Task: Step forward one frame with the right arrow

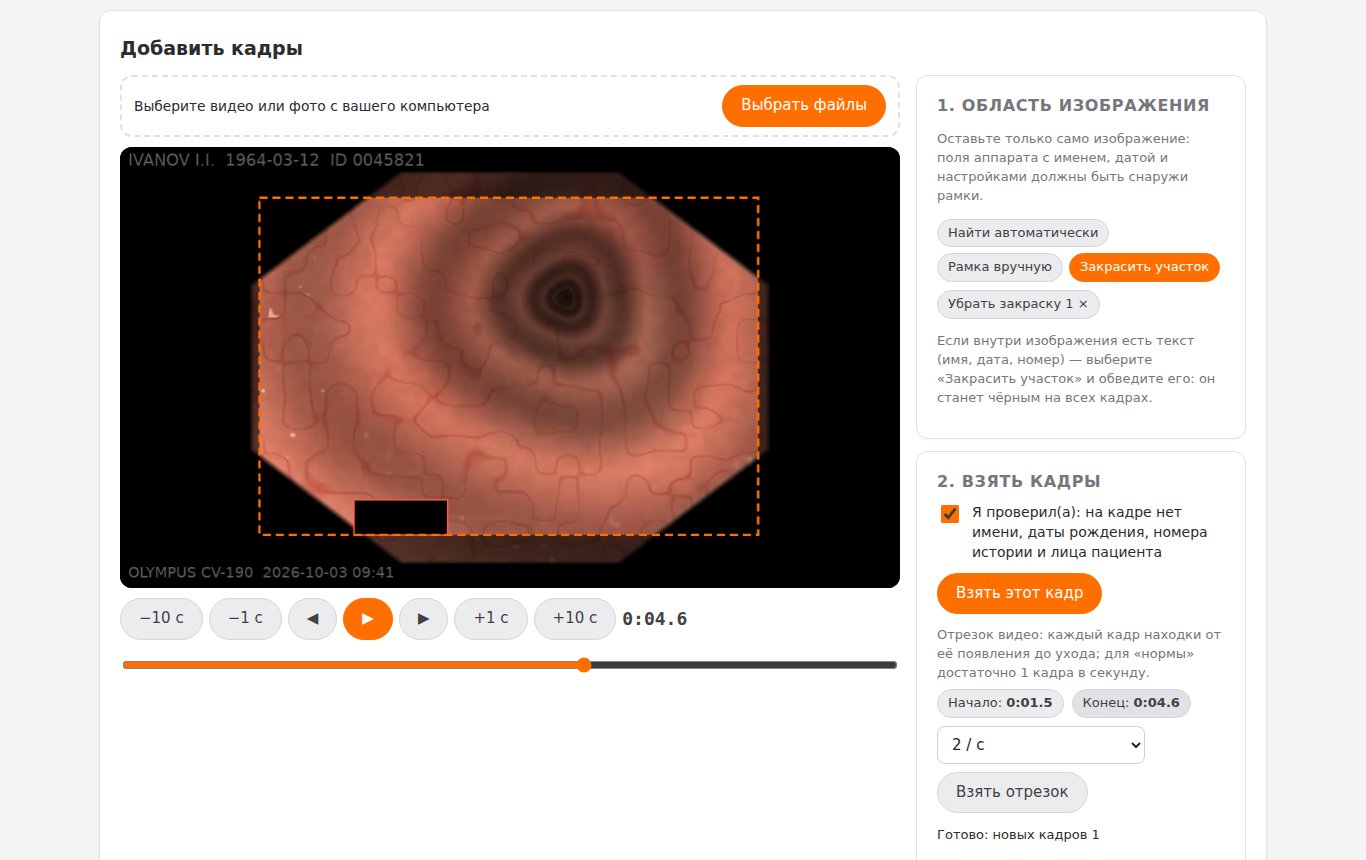Action: tap(423, 619)
